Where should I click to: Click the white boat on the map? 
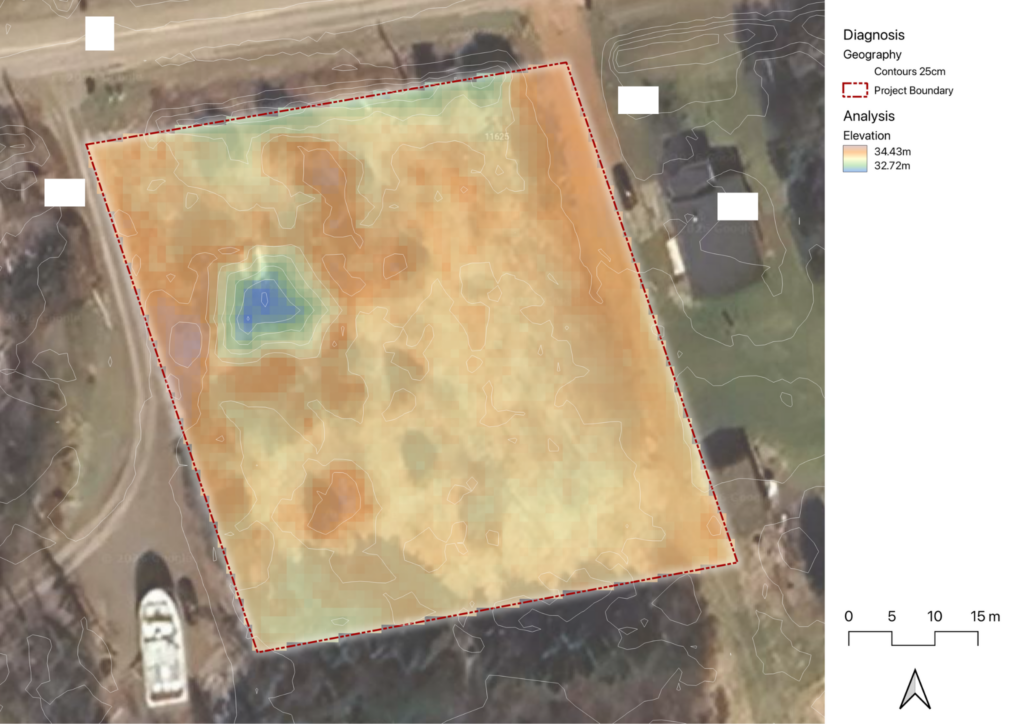point(160,644)
